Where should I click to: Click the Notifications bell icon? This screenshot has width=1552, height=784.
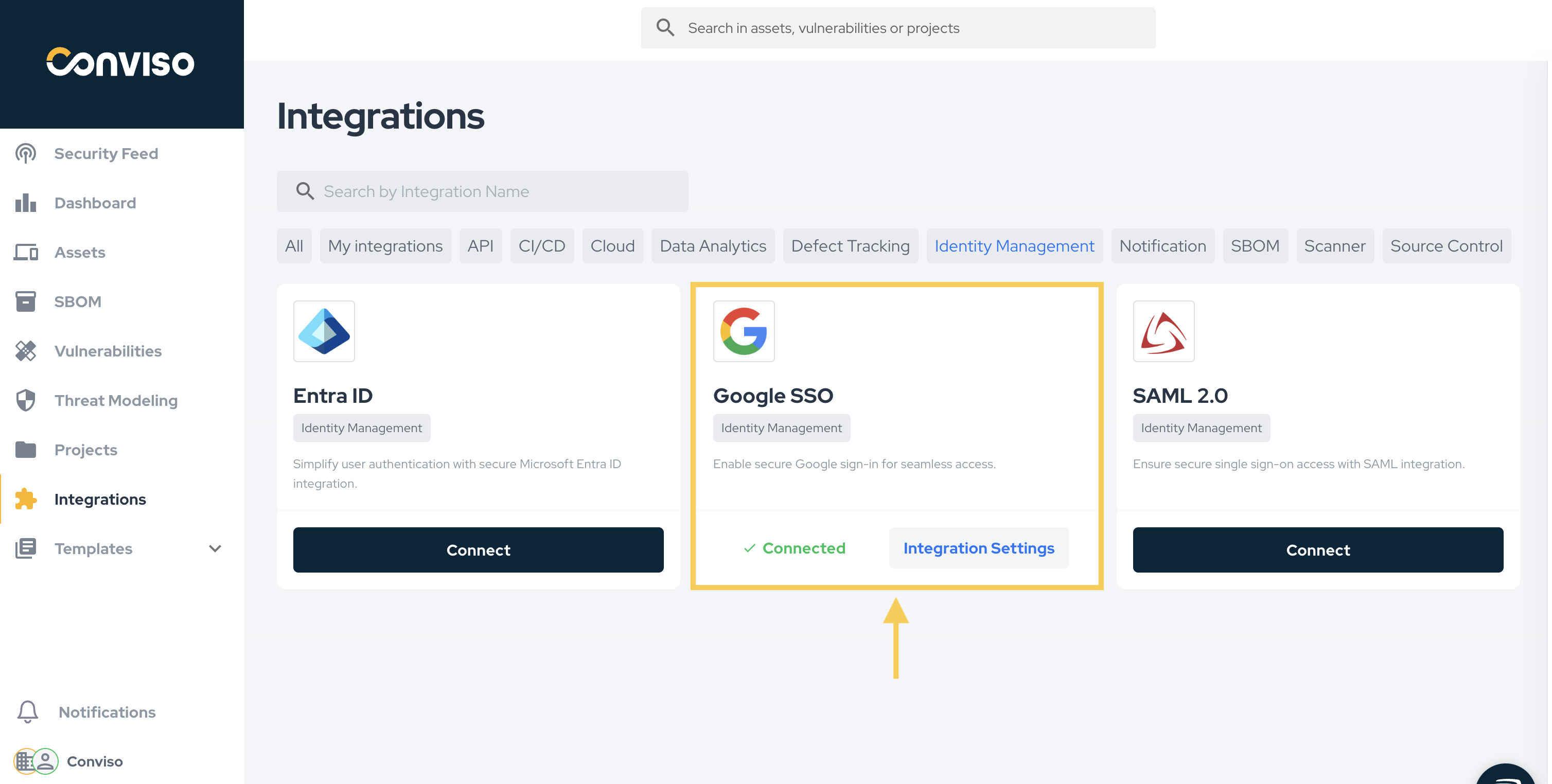click(x=27, y=712)
